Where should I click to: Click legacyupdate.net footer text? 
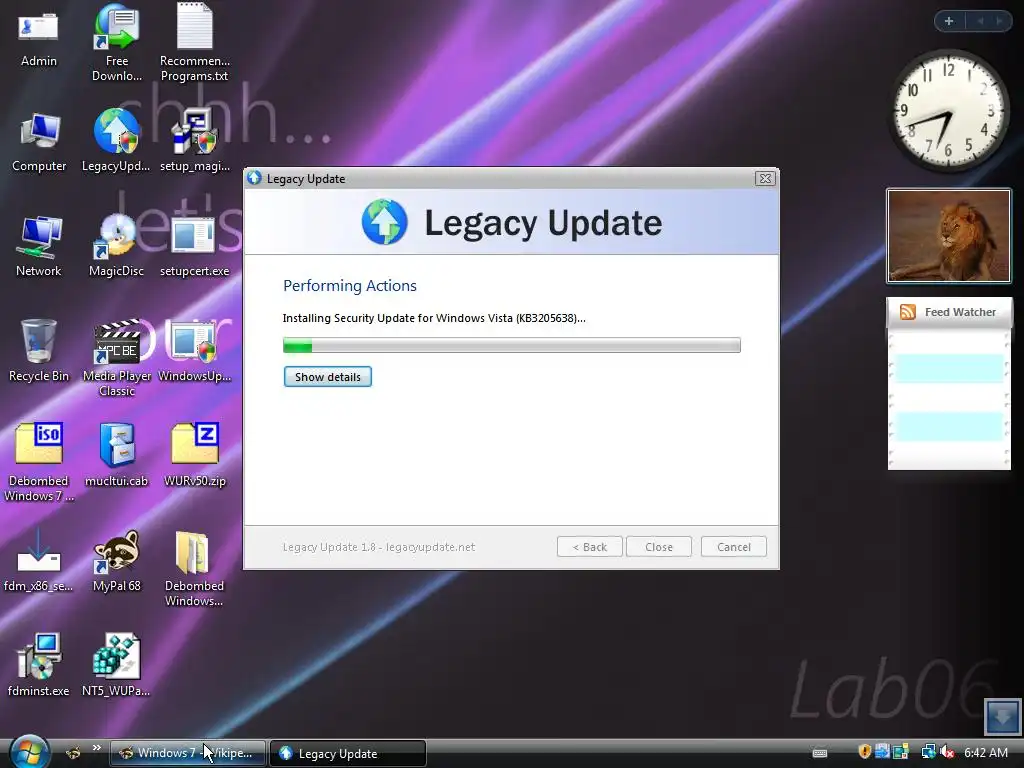[x=430, y=547]
